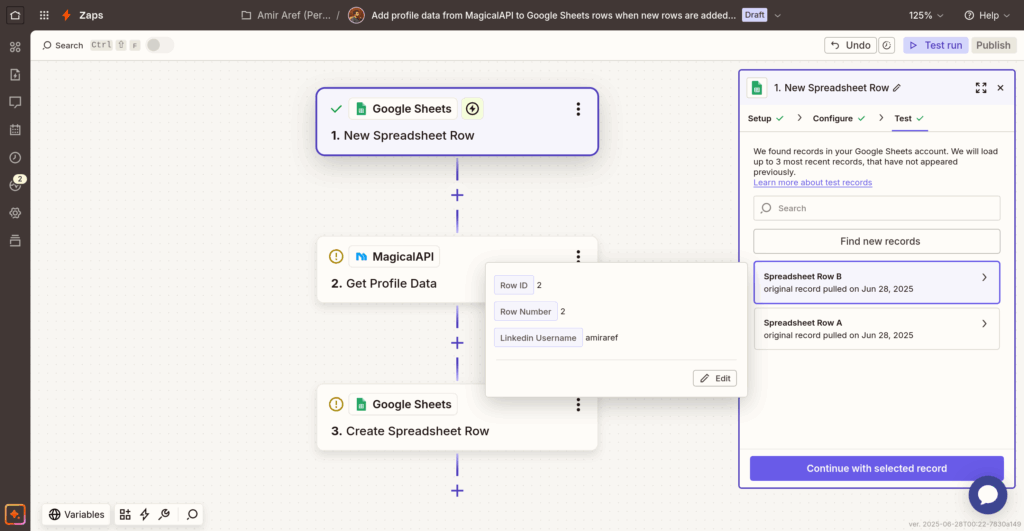Click the instant trigger bolt badge on step 1
Screen dimensions: 1024x531
pyautogui.click(x=472, y=108)
